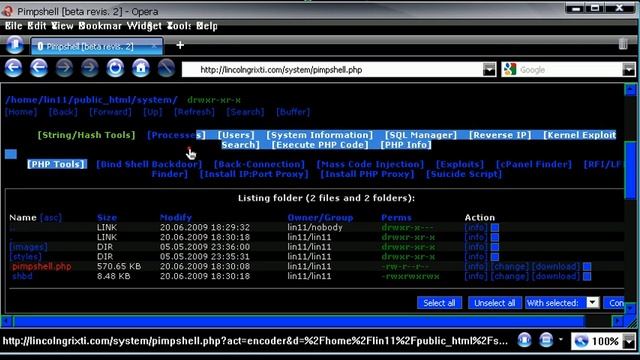Click the first round icon in the status bar

pos(524,340)
